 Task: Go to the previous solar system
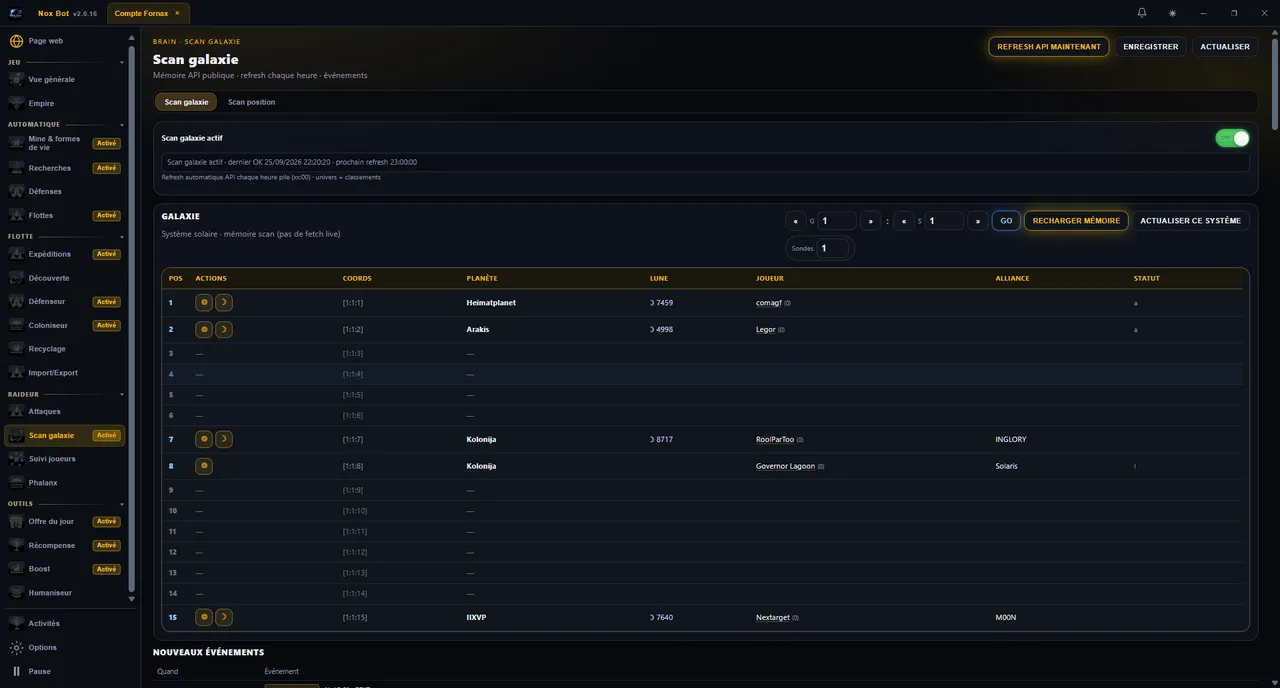pos(903,221)
